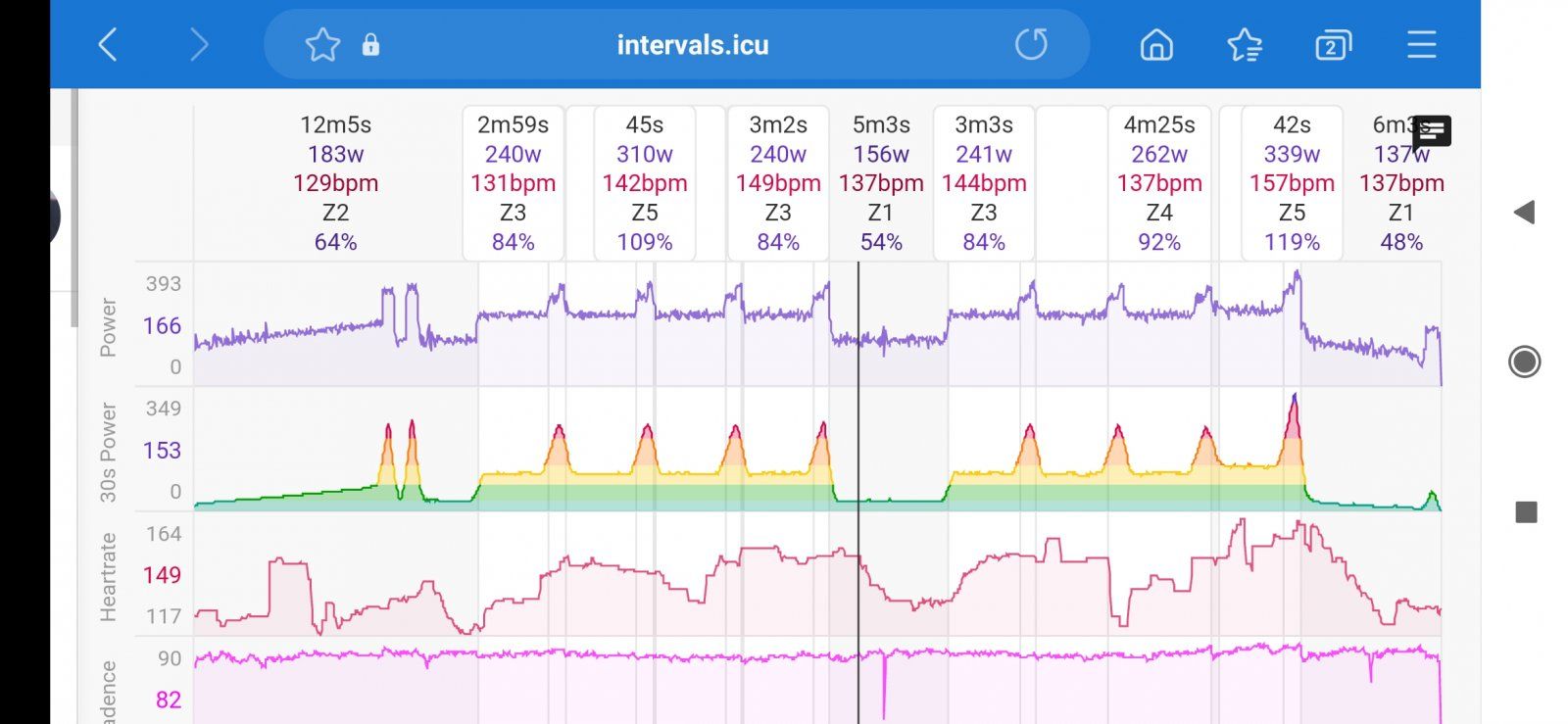Reload the intervals.icu page
The height and width of the screenshot is (724, 1568).
[x=1031, y=44]
